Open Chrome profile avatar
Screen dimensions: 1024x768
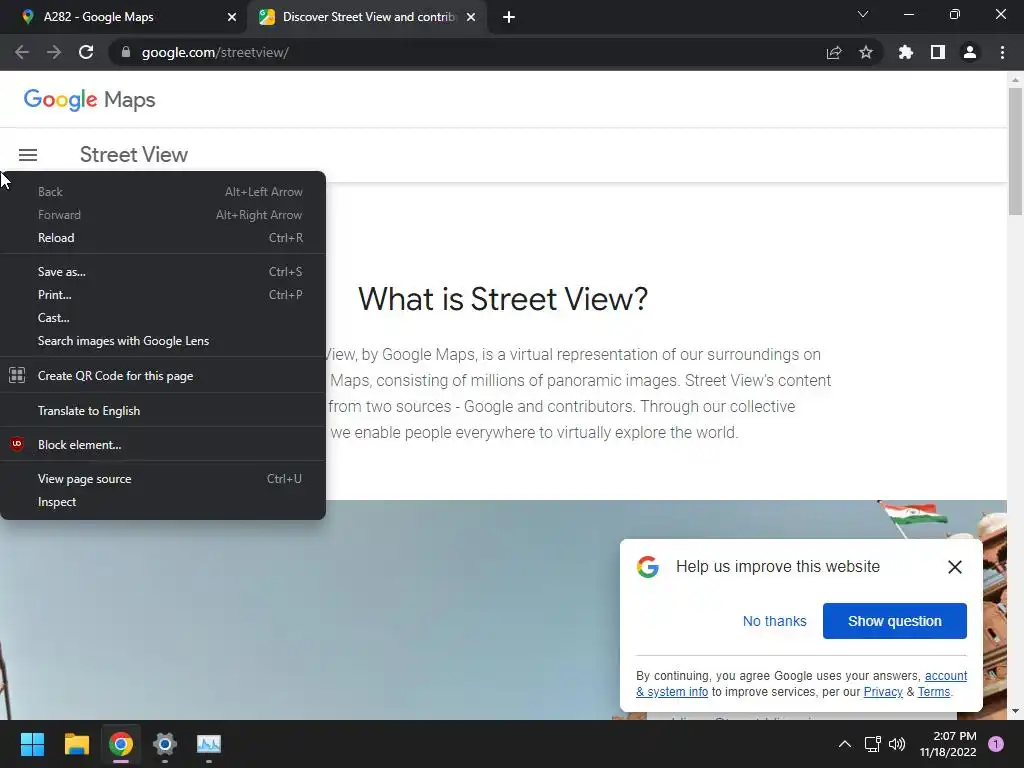[x=970, y=52]
